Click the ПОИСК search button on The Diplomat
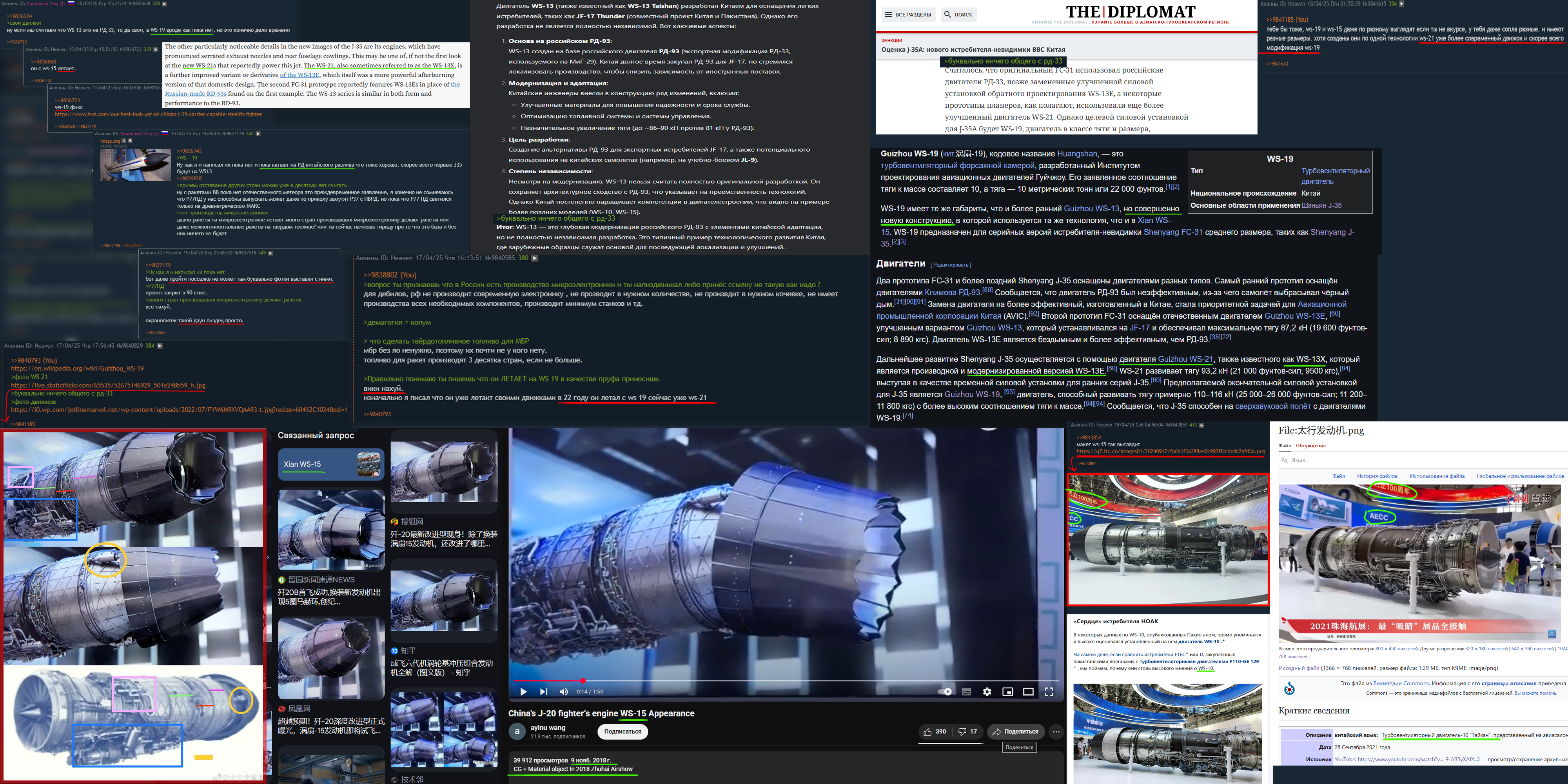The width and height of the screenshot is (1568, 784). 958,14
